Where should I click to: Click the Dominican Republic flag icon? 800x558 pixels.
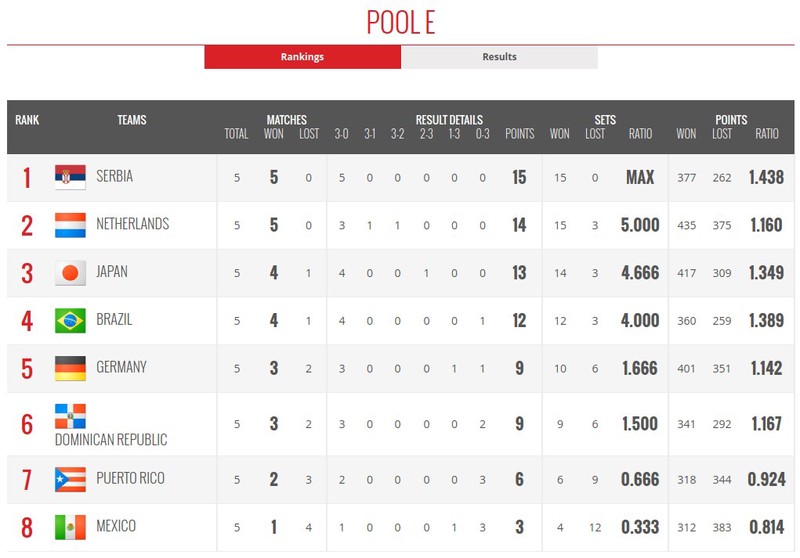click(70, 416)
